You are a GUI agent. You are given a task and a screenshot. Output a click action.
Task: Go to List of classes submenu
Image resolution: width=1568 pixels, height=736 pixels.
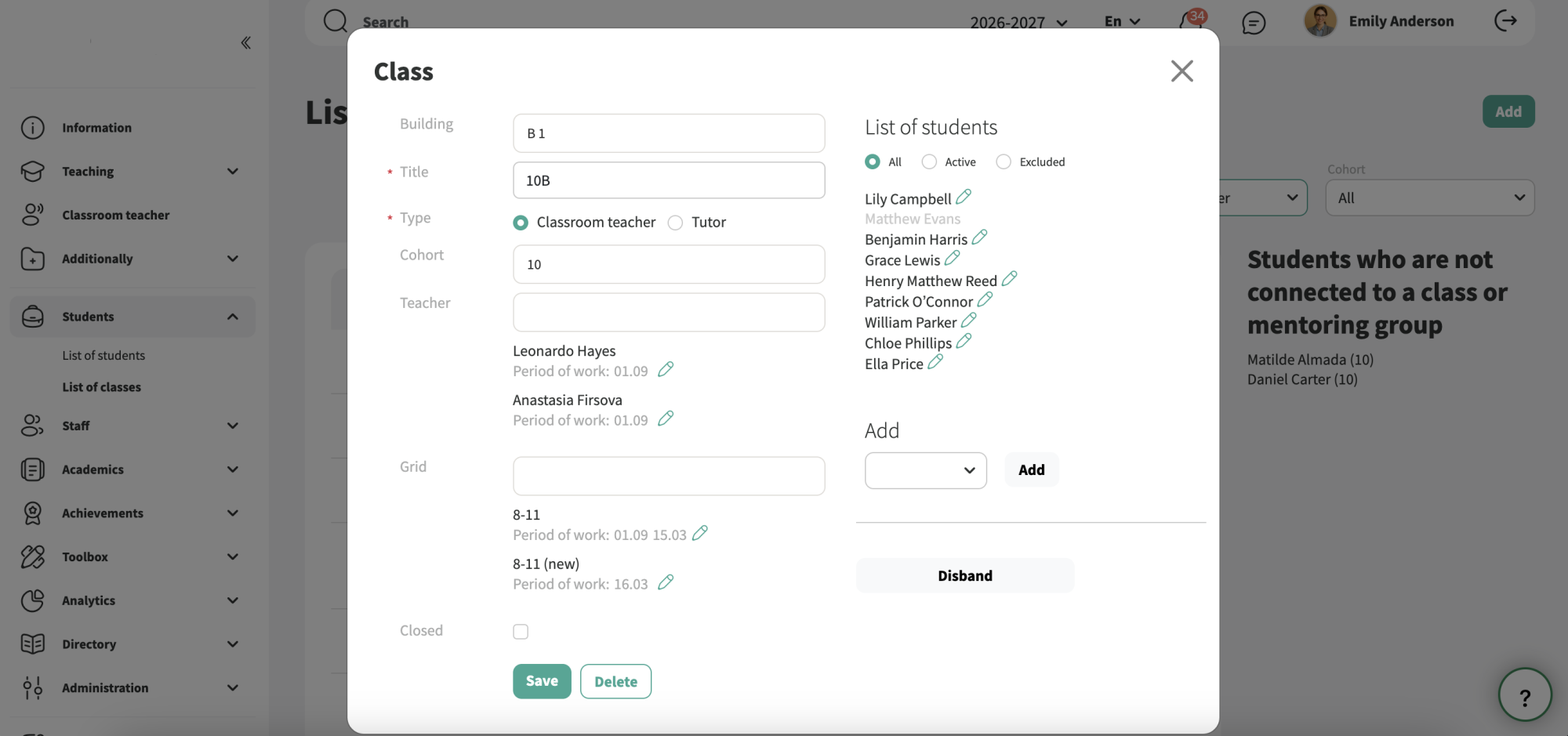[102, 387]
